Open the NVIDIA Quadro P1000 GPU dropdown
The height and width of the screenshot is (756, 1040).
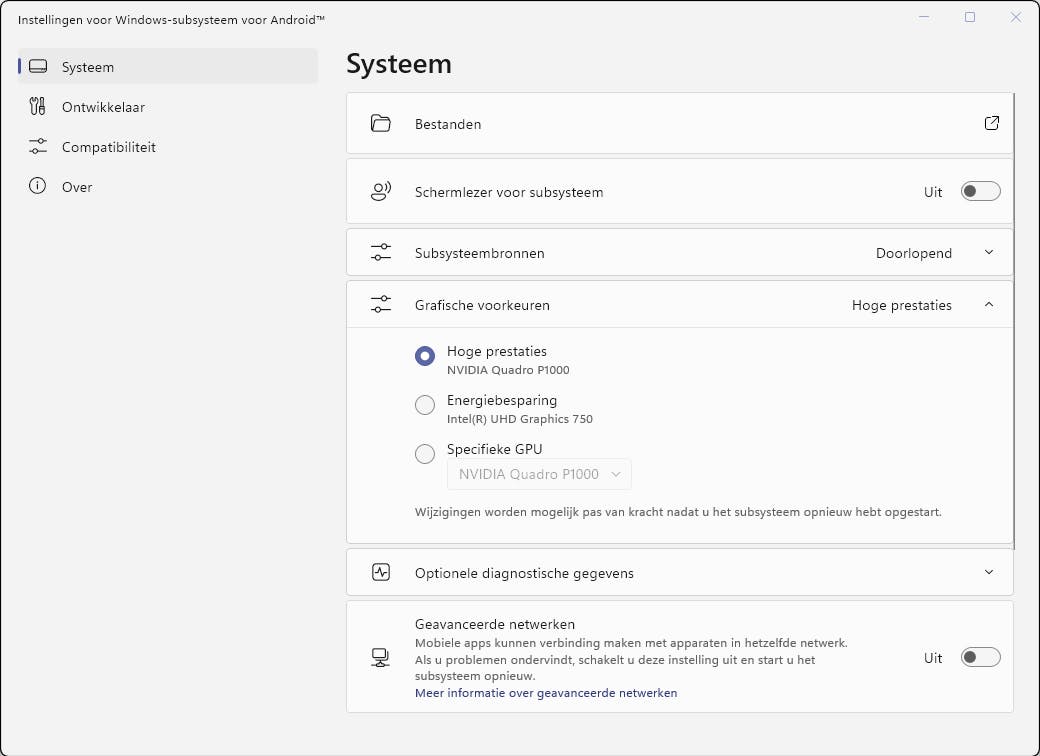(x=540, y=474)
